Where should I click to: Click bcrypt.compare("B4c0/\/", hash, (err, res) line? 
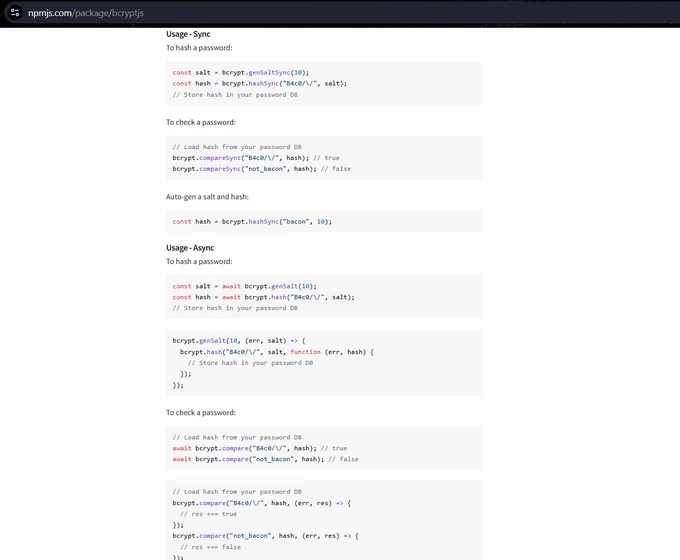point(262,503)
